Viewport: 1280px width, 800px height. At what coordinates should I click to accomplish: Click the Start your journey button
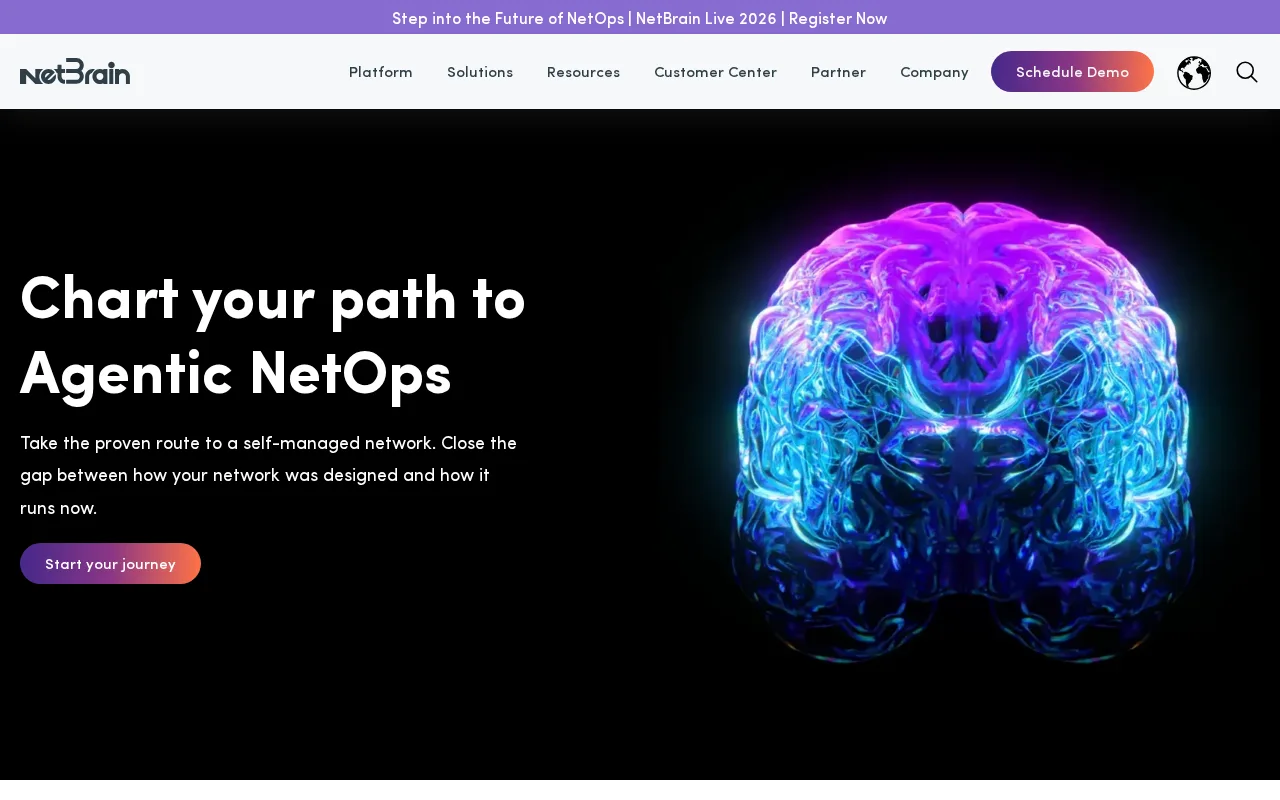point(110,564)
